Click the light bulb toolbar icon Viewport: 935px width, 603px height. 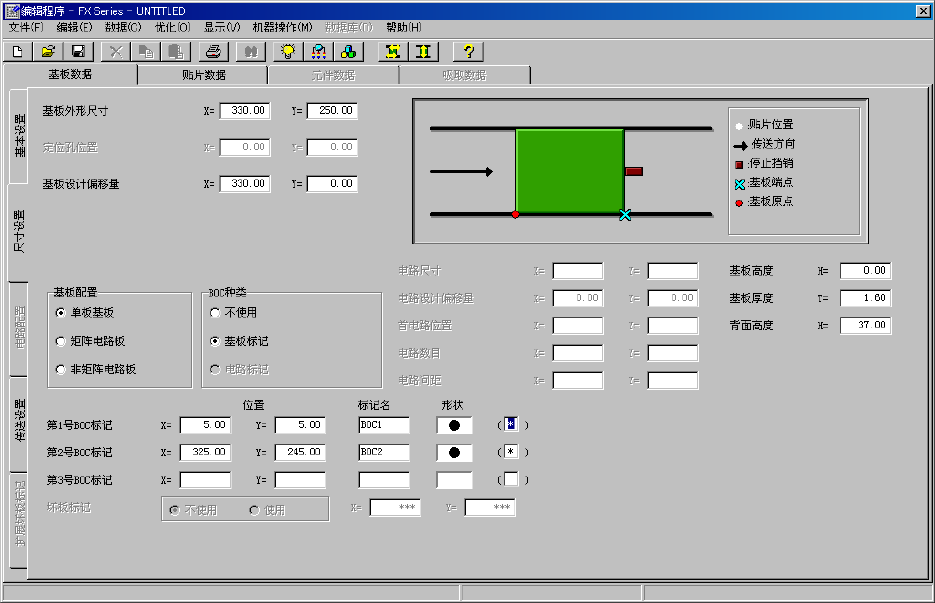(x=288, y=52)
